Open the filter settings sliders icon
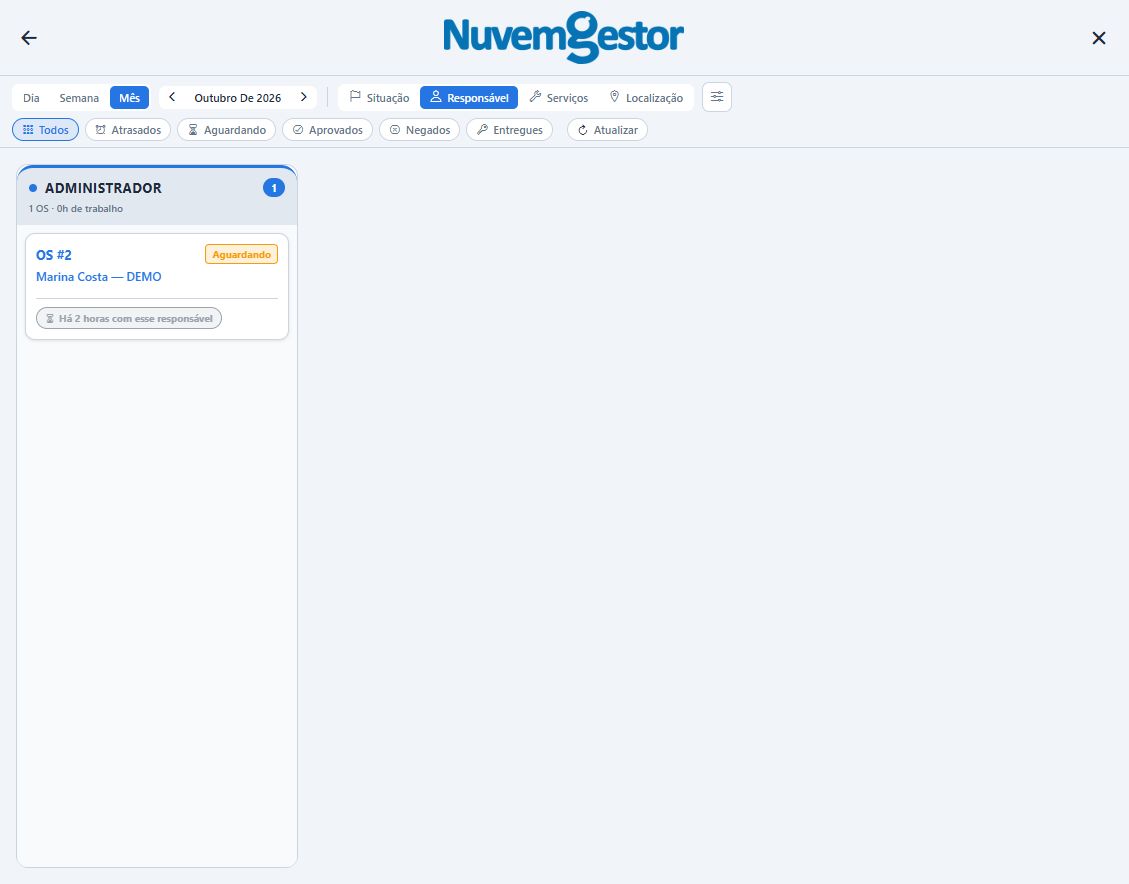The image size is (1129, 884). tap(717, 97)
